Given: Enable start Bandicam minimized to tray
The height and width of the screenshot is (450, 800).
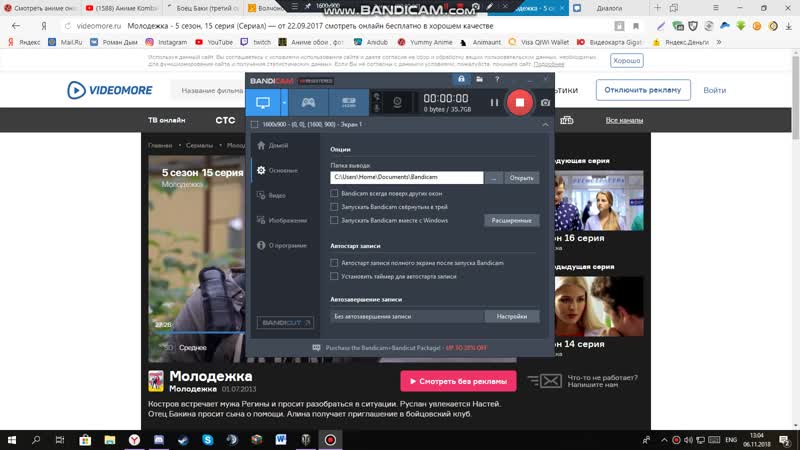Looking at the screenshot, I should pyautogui.click(x=334, y=207).
